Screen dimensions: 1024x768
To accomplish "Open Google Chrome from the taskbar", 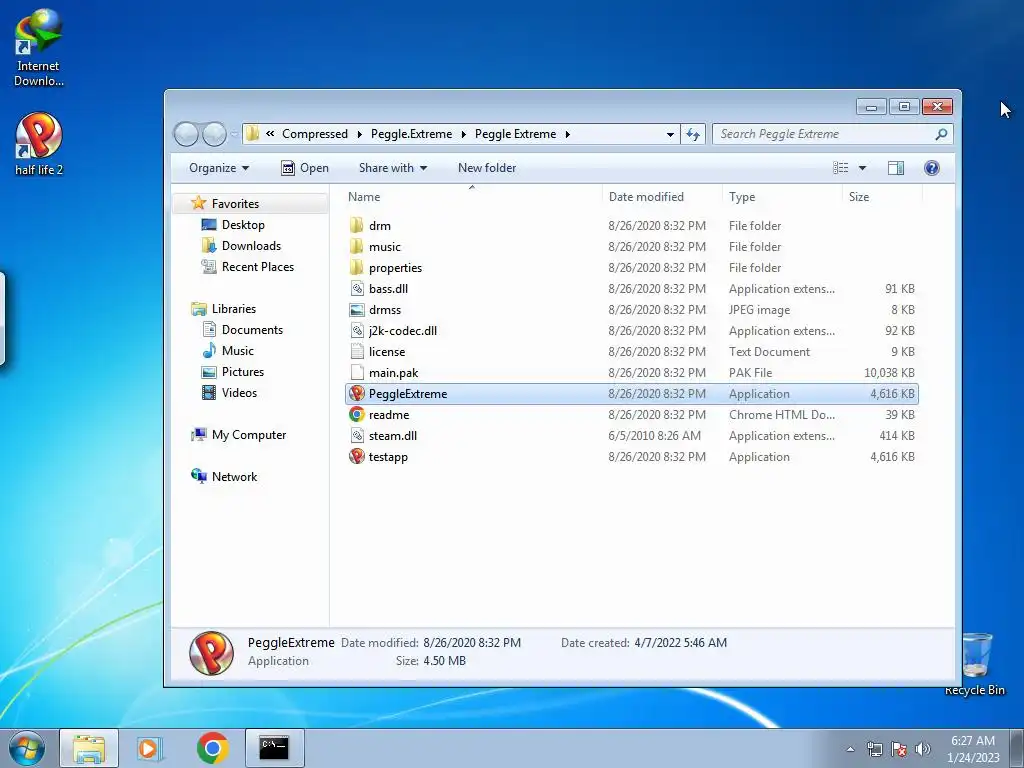I will tap(212, 748).
